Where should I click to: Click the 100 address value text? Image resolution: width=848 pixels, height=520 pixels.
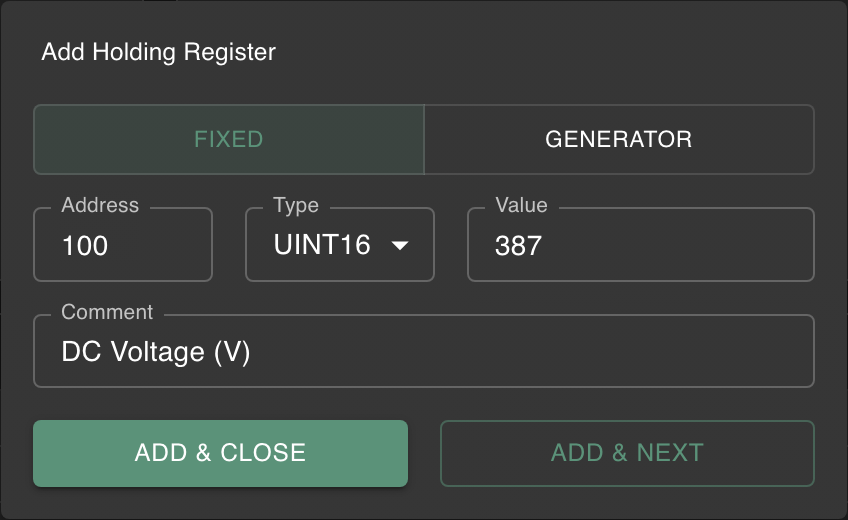click(85, 246)
